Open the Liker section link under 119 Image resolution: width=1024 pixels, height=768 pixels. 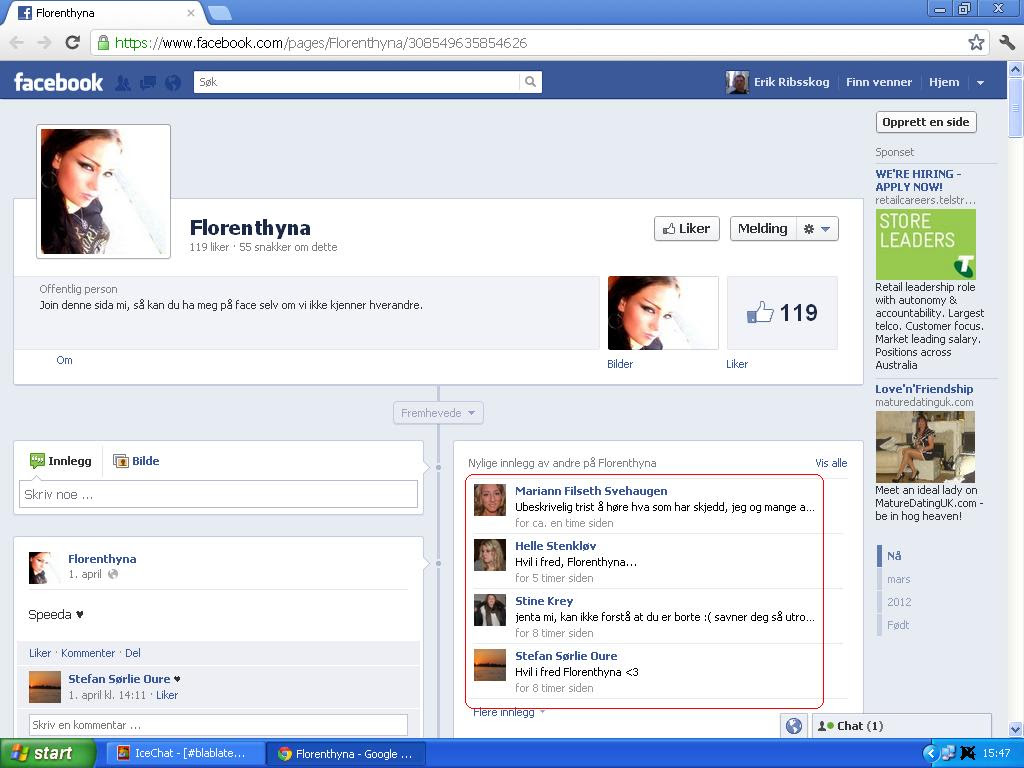tap(737, 364)
